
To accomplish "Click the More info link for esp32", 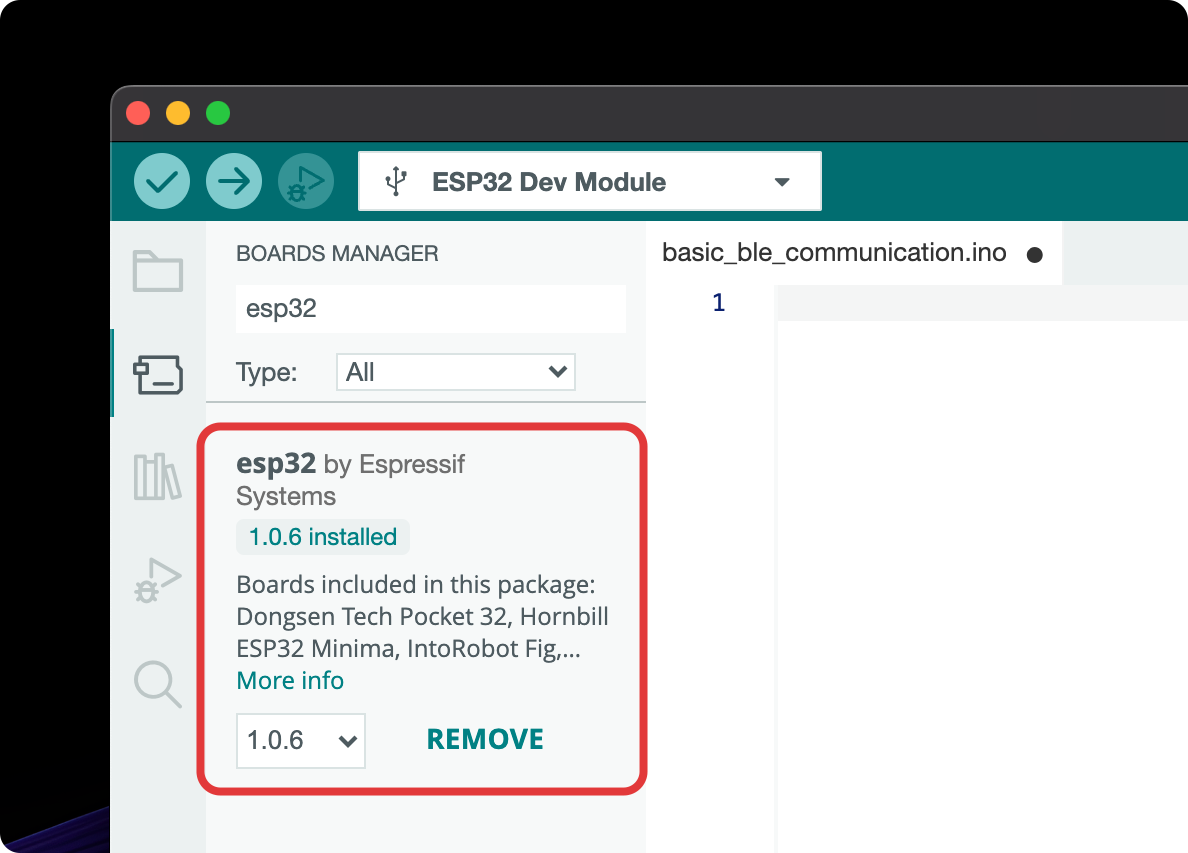I will [x=290, y=680].
